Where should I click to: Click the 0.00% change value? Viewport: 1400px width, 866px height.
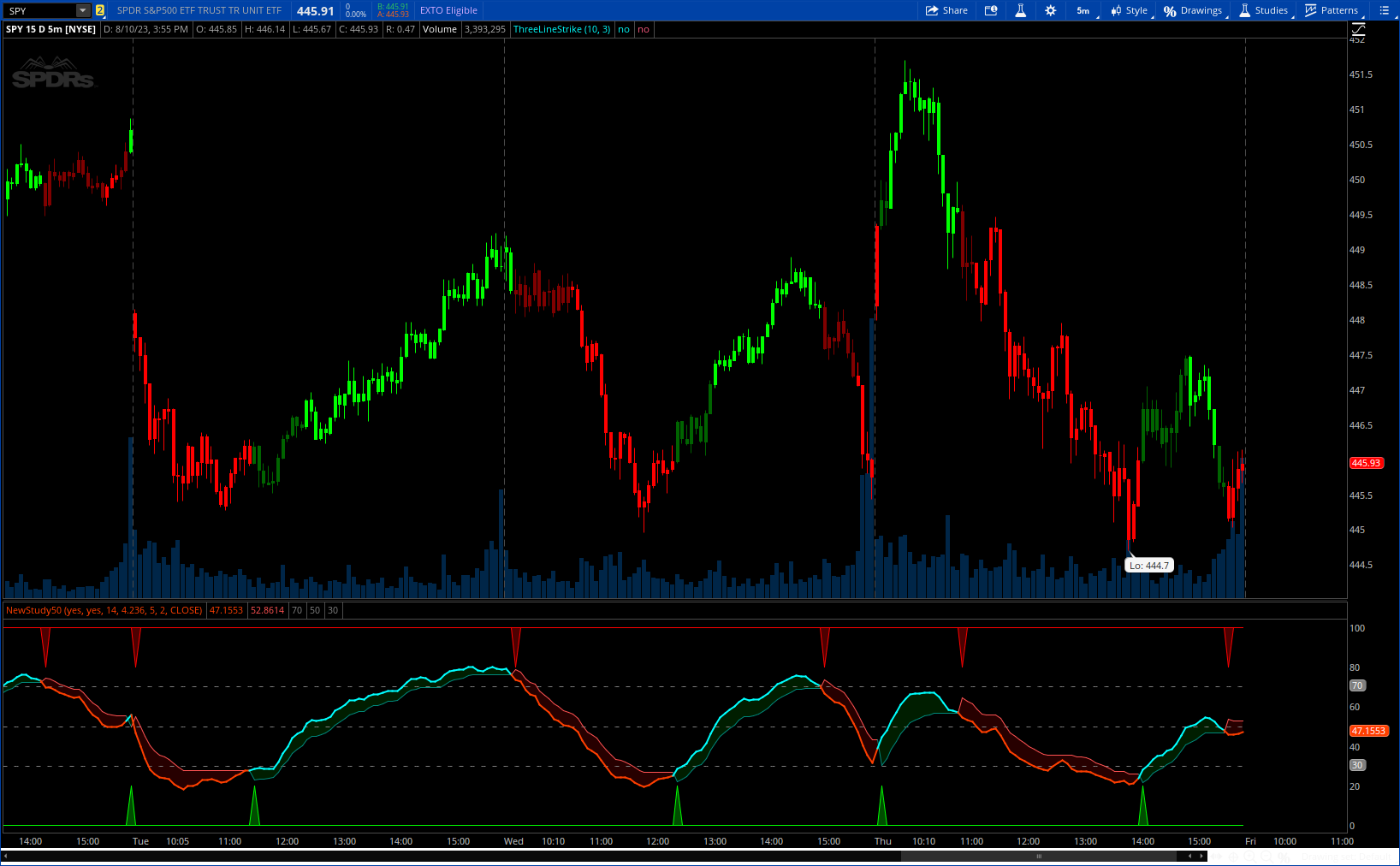(356, 15)
